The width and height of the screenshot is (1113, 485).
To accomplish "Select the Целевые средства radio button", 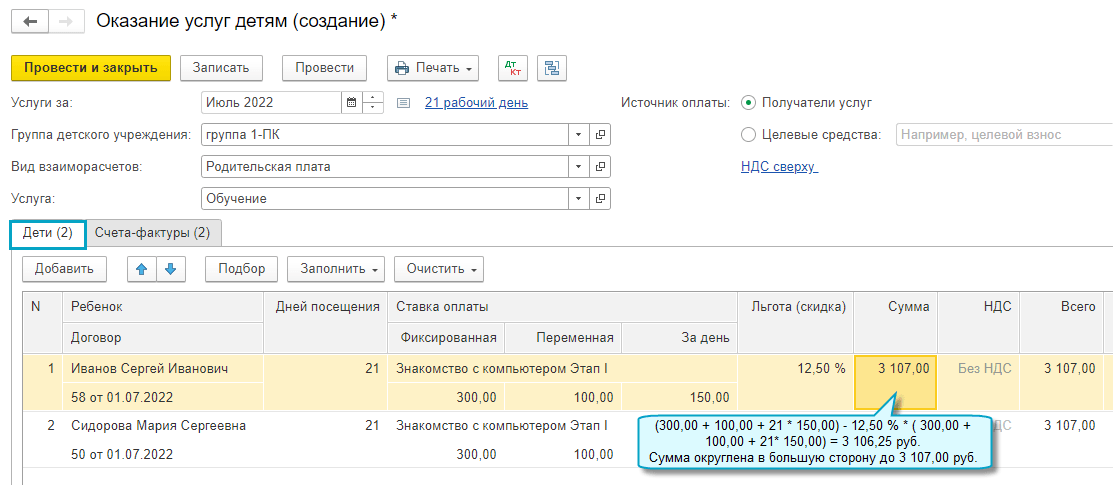I will tap(748, 134).
